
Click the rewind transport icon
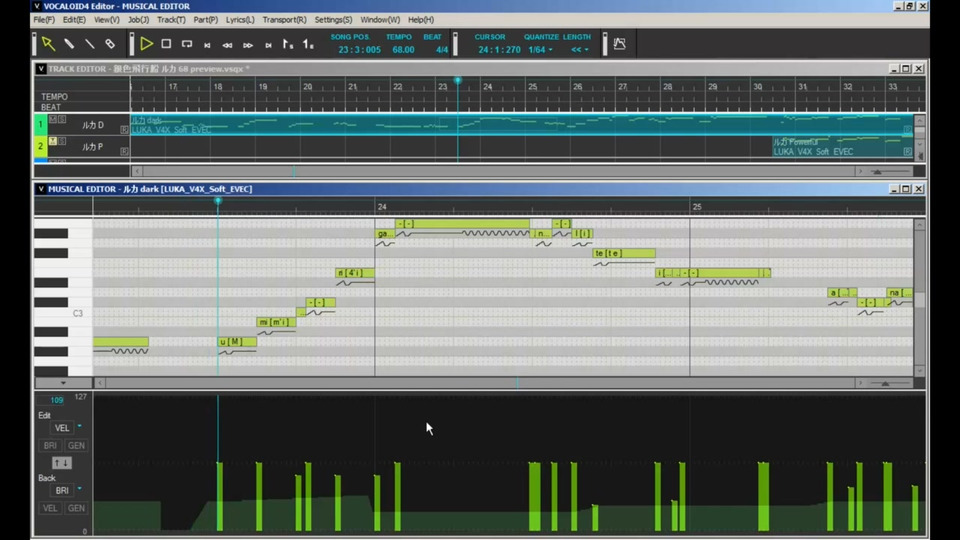point(227,45)
